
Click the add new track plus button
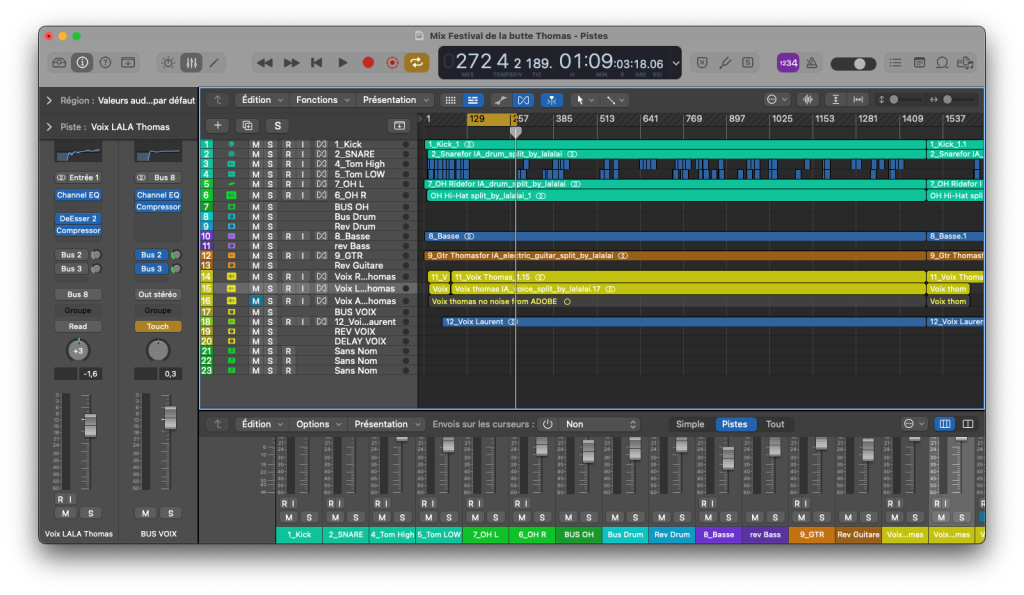218,125
